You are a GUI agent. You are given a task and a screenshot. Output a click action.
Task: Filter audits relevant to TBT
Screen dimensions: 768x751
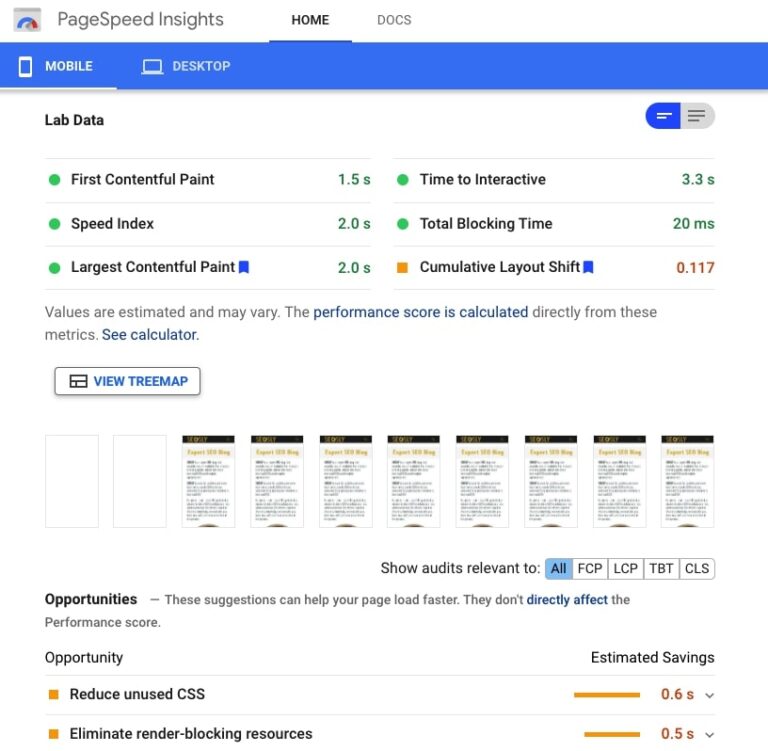coord(661,568)
